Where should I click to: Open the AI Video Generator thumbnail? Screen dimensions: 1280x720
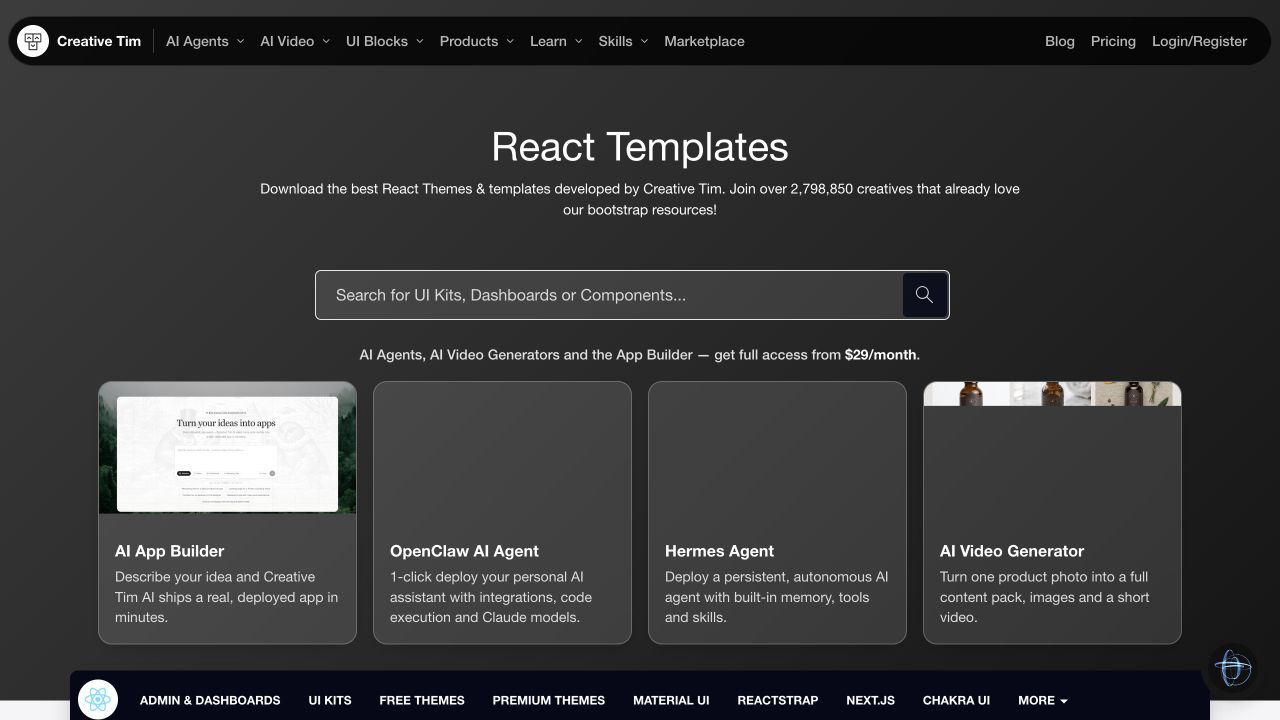click(1052, 394)
